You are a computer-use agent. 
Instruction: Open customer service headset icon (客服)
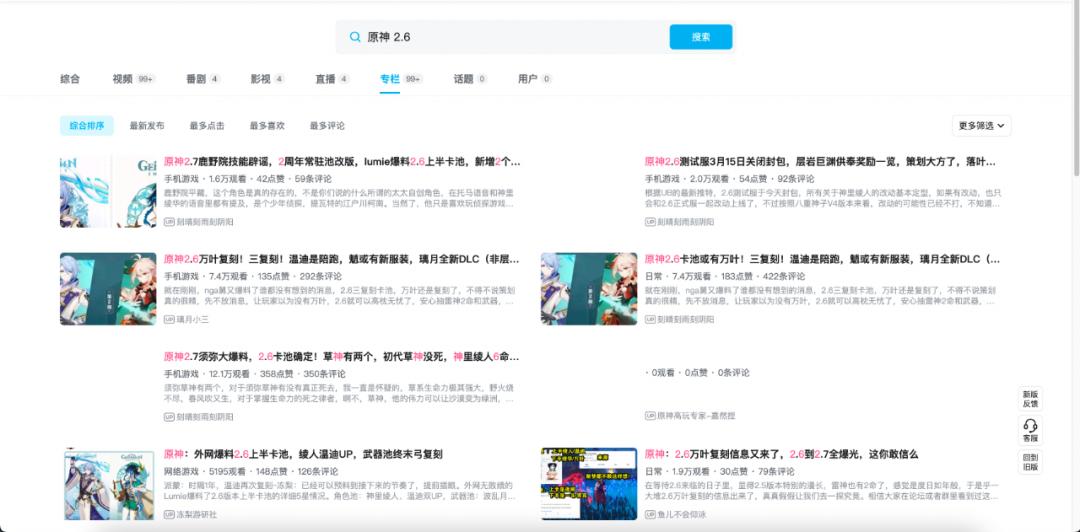pos(1029,428)
